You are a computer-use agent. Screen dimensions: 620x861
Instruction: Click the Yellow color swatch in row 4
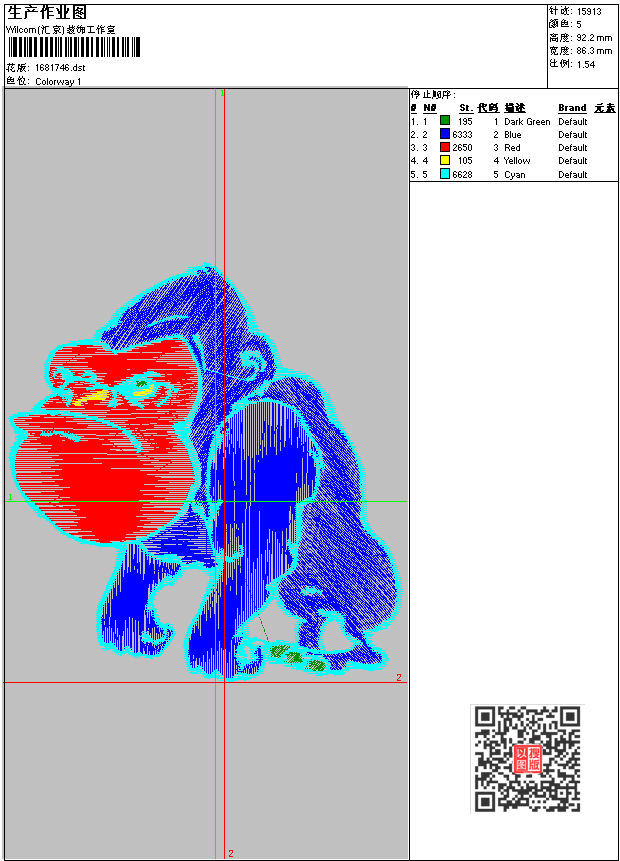[x=445, y=160]
